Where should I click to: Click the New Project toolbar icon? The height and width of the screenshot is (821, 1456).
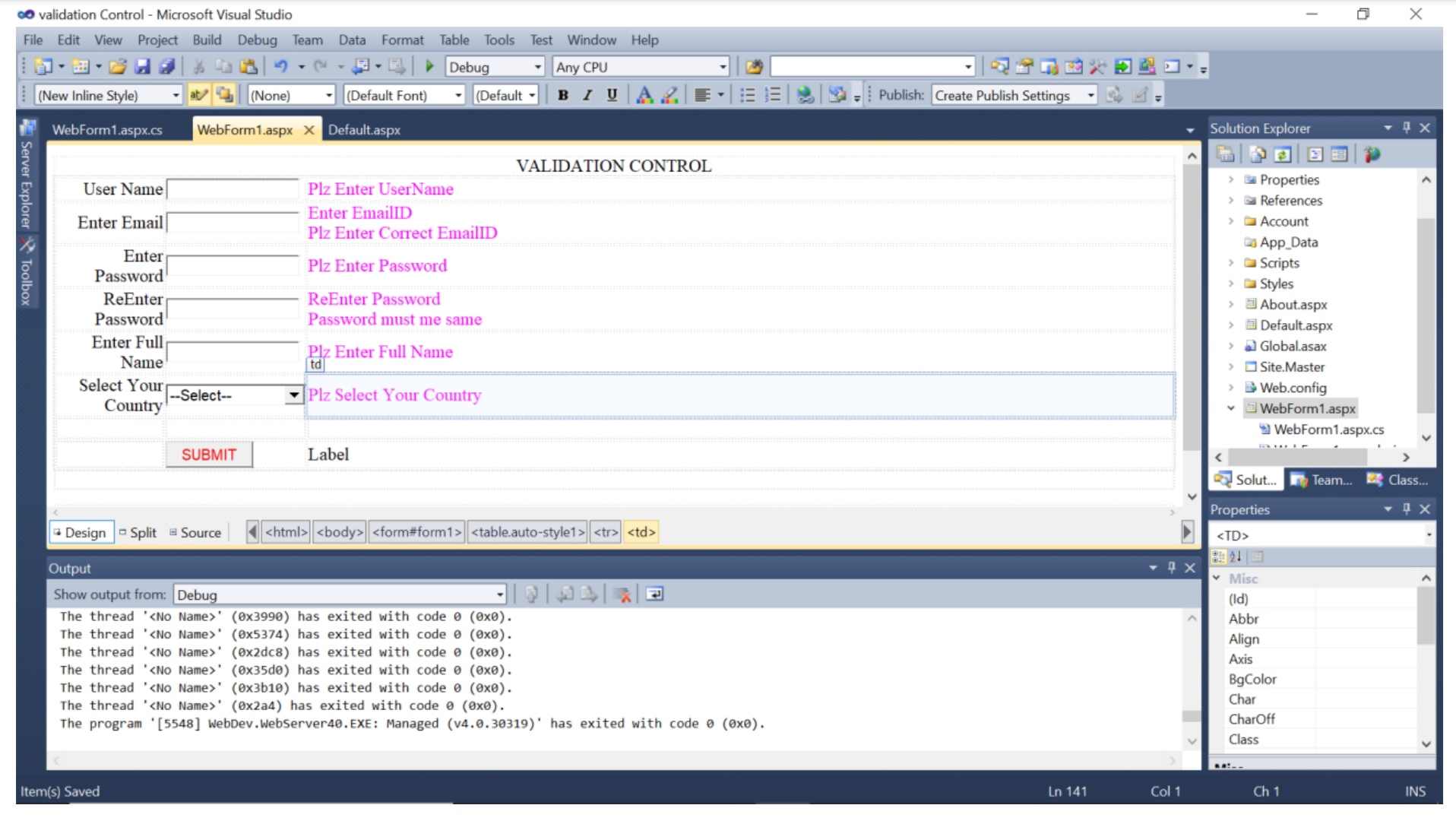43,67
